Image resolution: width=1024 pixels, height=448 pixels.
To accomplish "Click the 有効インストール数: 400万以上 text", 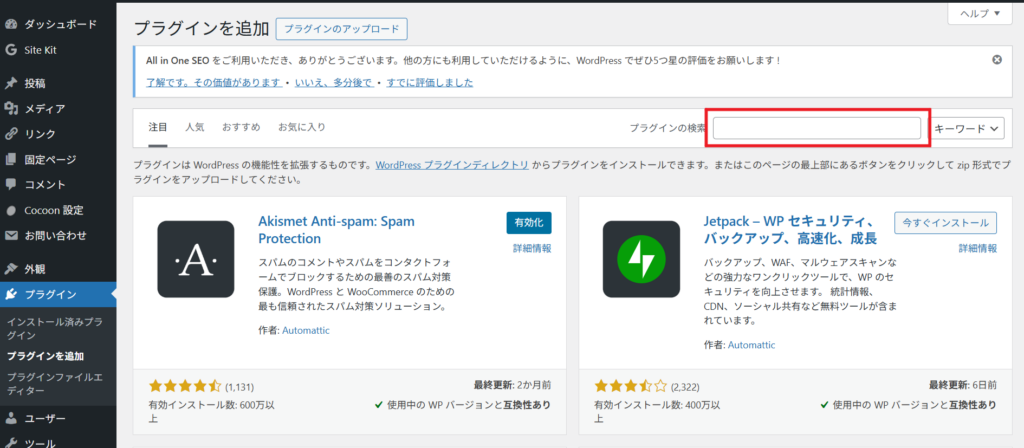I will coord(658,412).
